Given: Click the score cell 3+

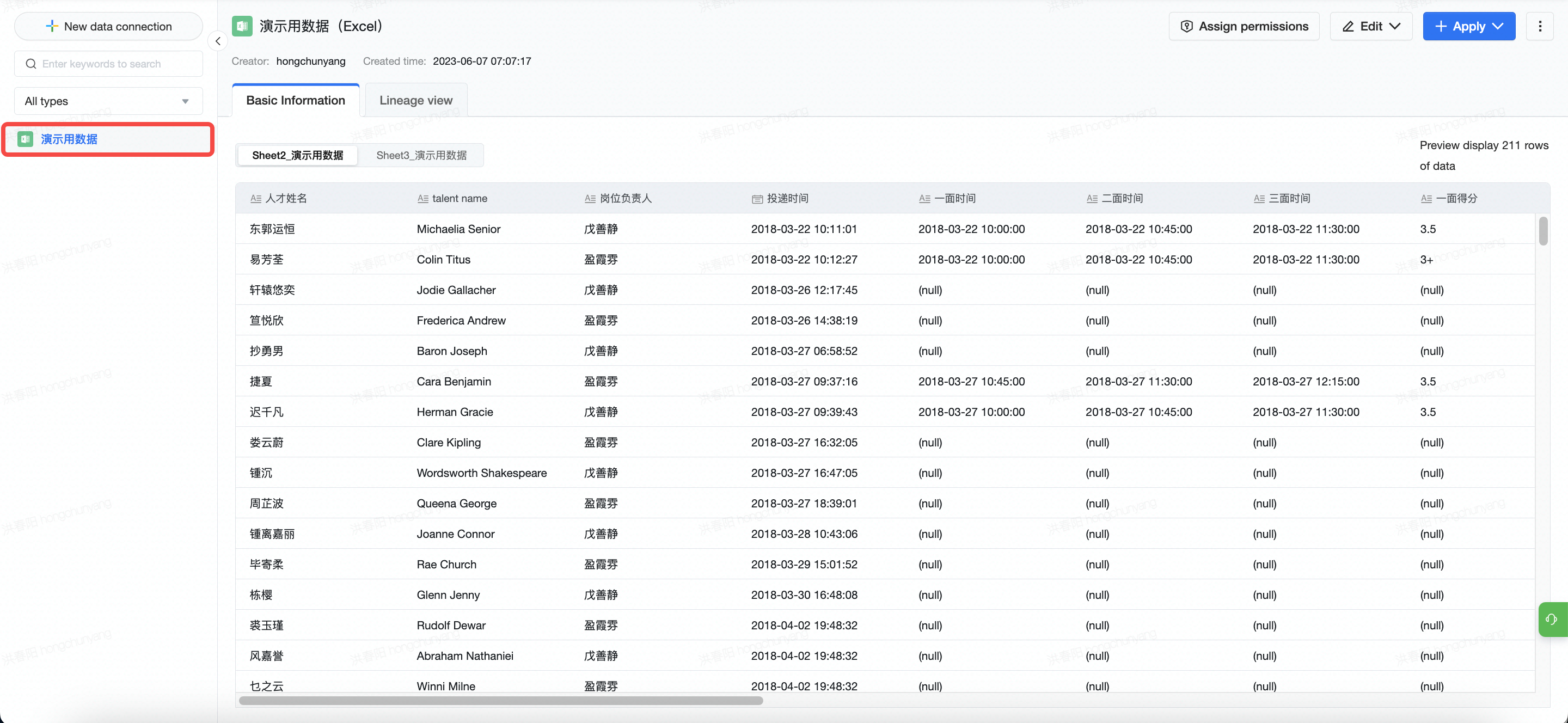Looking at the screenshot, I should (1426, 259).
